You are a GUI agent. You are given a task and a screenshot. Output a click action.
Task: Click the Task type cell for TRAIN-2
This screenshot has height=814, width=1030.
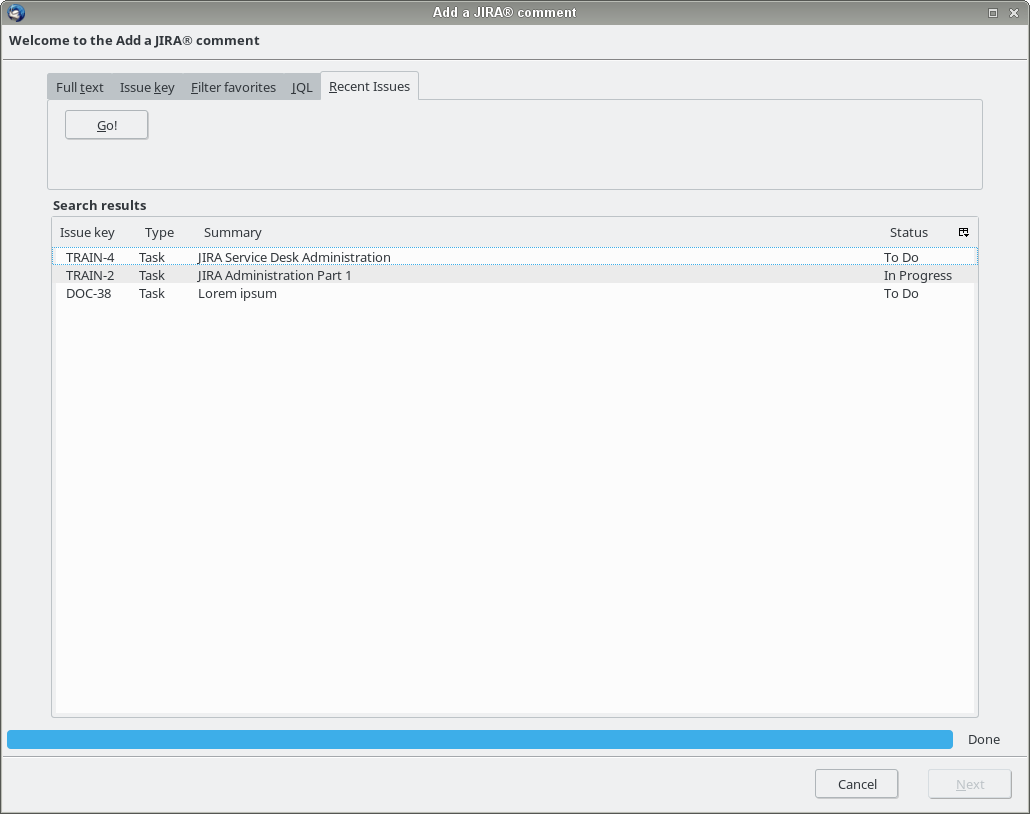[x=152, y=275]
